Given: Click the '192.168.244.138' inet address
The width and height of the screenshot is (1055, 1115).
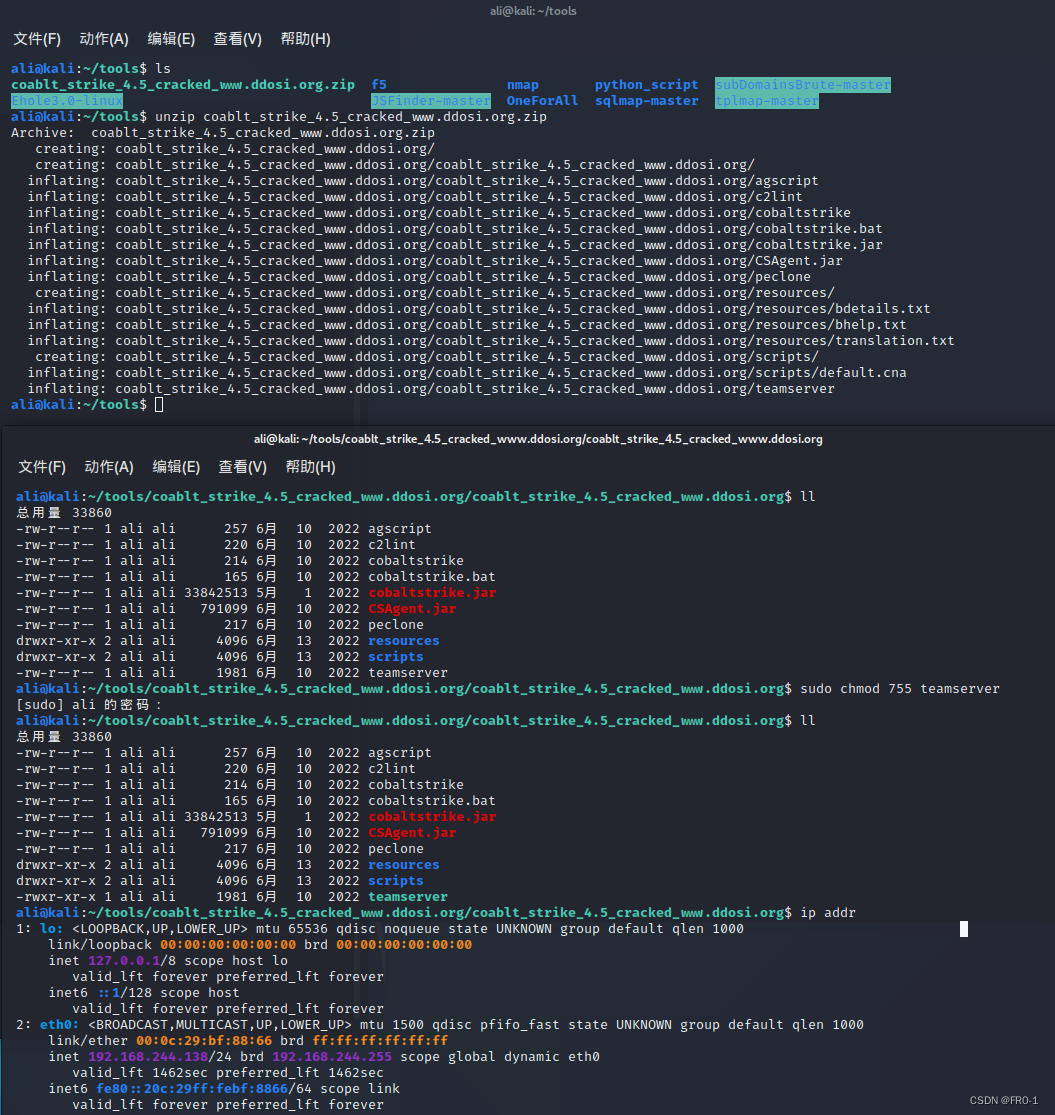Looking at the screenshot, I should pos(148,1057).
